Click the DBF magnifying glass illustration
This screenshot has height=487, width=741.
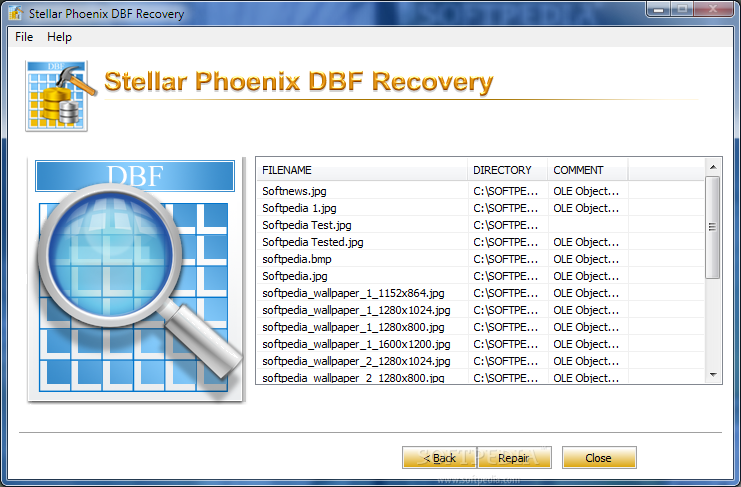(136, 280)
